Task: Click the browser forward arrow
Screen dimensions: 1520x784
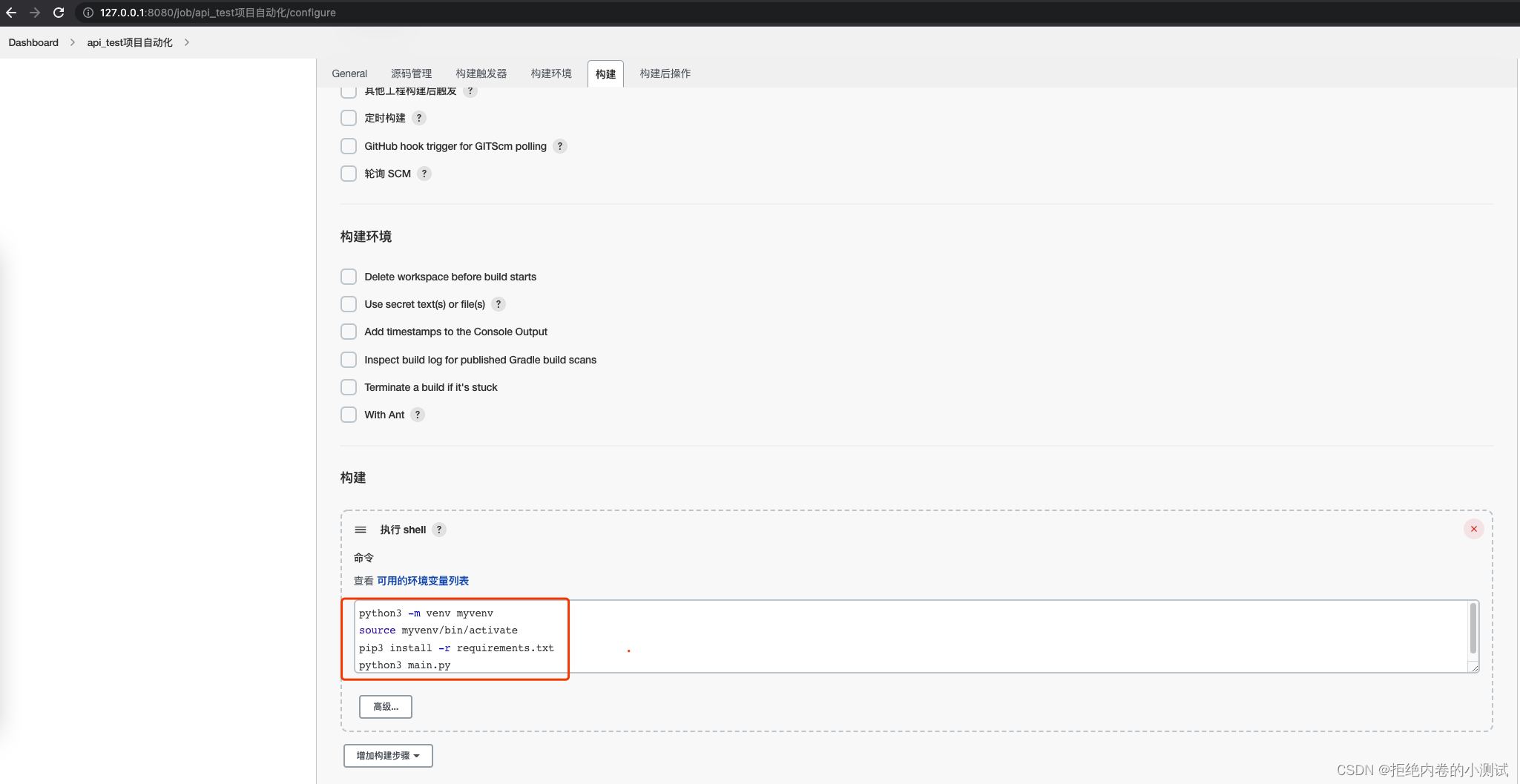Action: click(35, 13)
